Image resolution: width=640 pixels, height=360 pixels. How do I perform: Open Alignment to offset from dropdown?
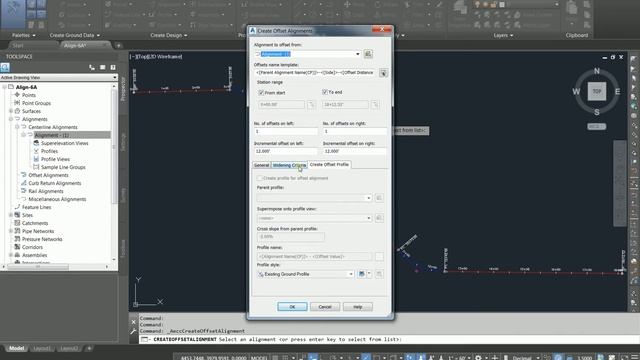(x=358, y=54)
